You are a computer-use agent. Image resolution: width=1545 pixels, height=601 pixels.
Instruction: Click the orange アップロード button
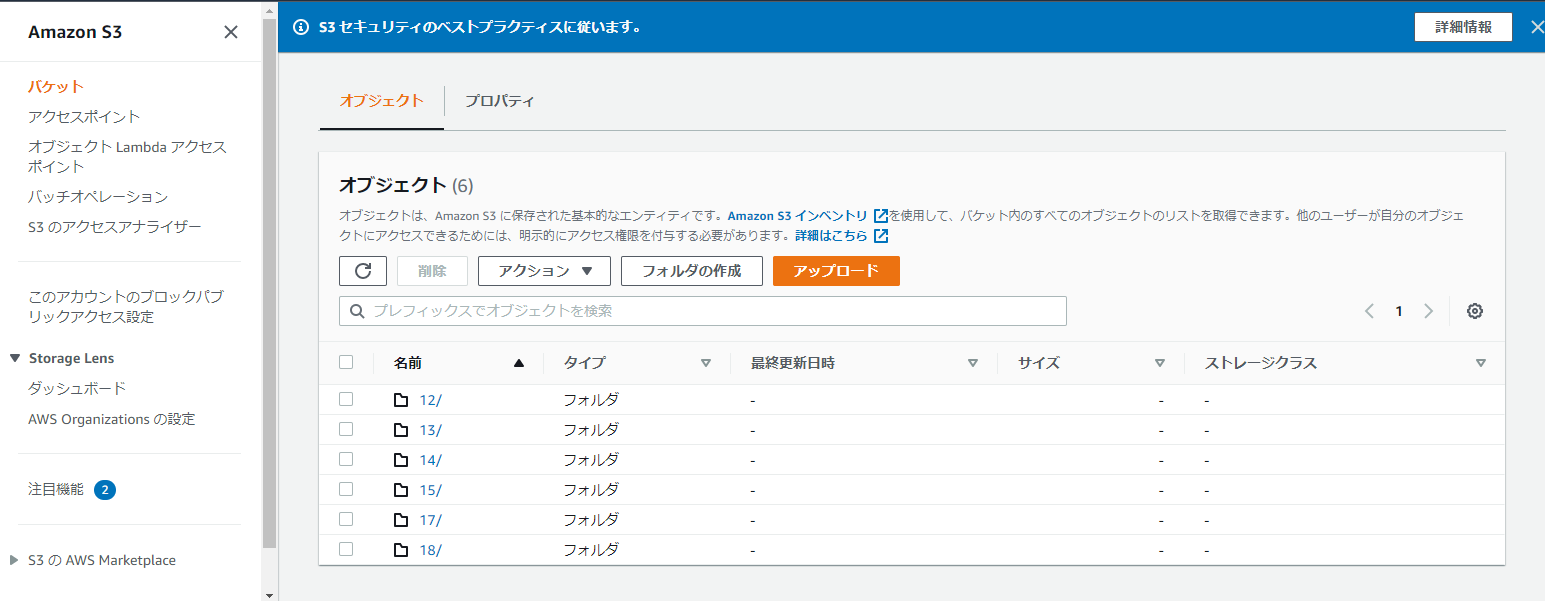point(836,271)
